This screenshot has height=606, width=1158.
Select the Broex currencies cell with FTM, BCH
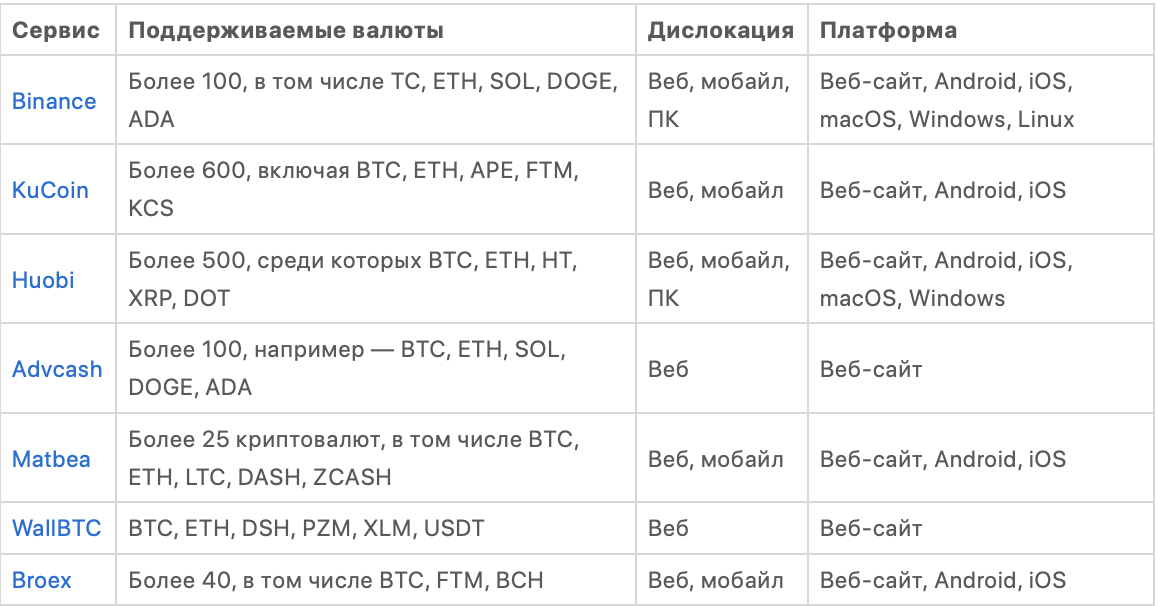point(336,580)
